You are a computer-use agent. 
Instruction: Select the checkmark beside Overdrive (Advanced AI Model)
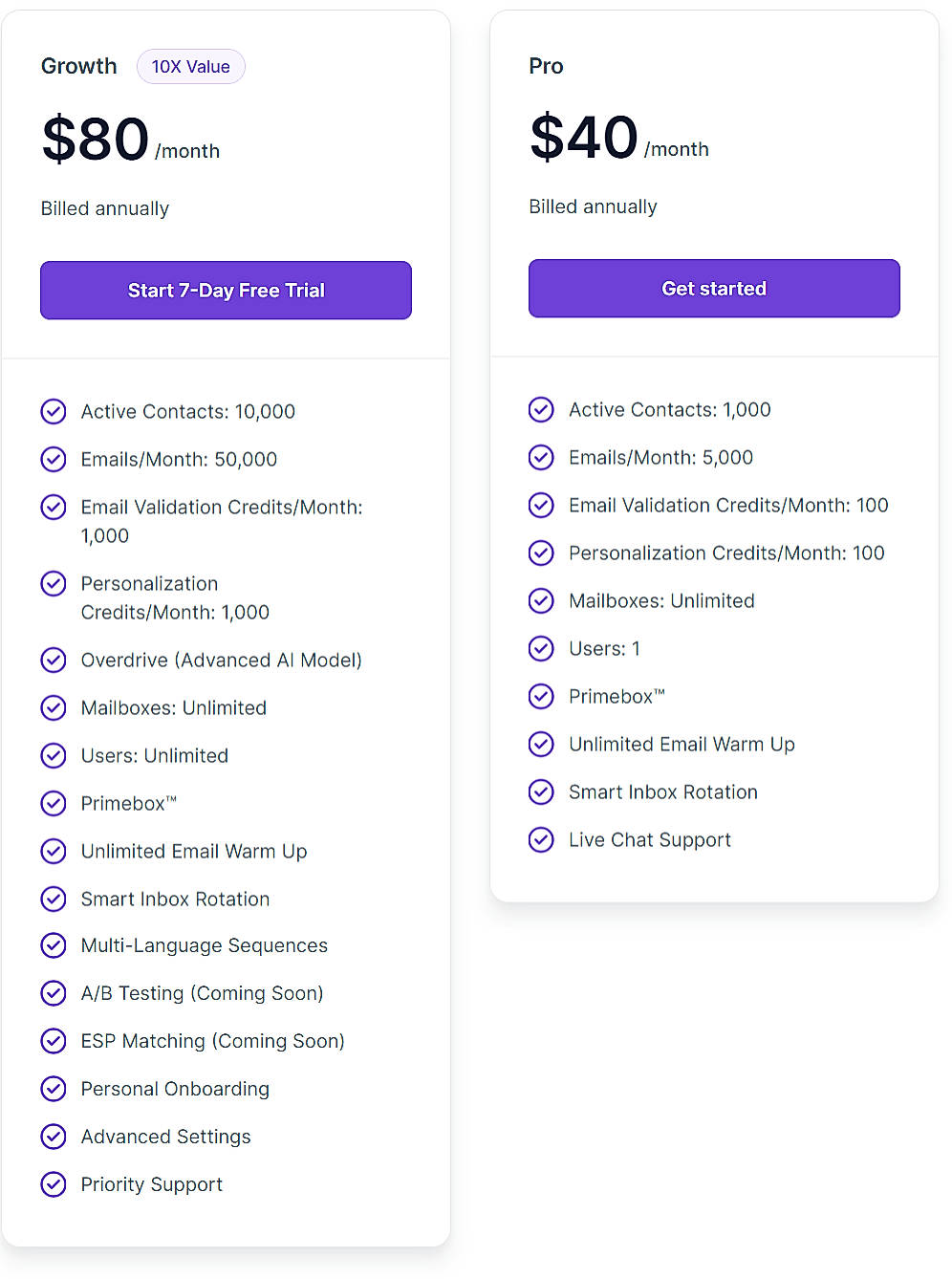point(54,660)
